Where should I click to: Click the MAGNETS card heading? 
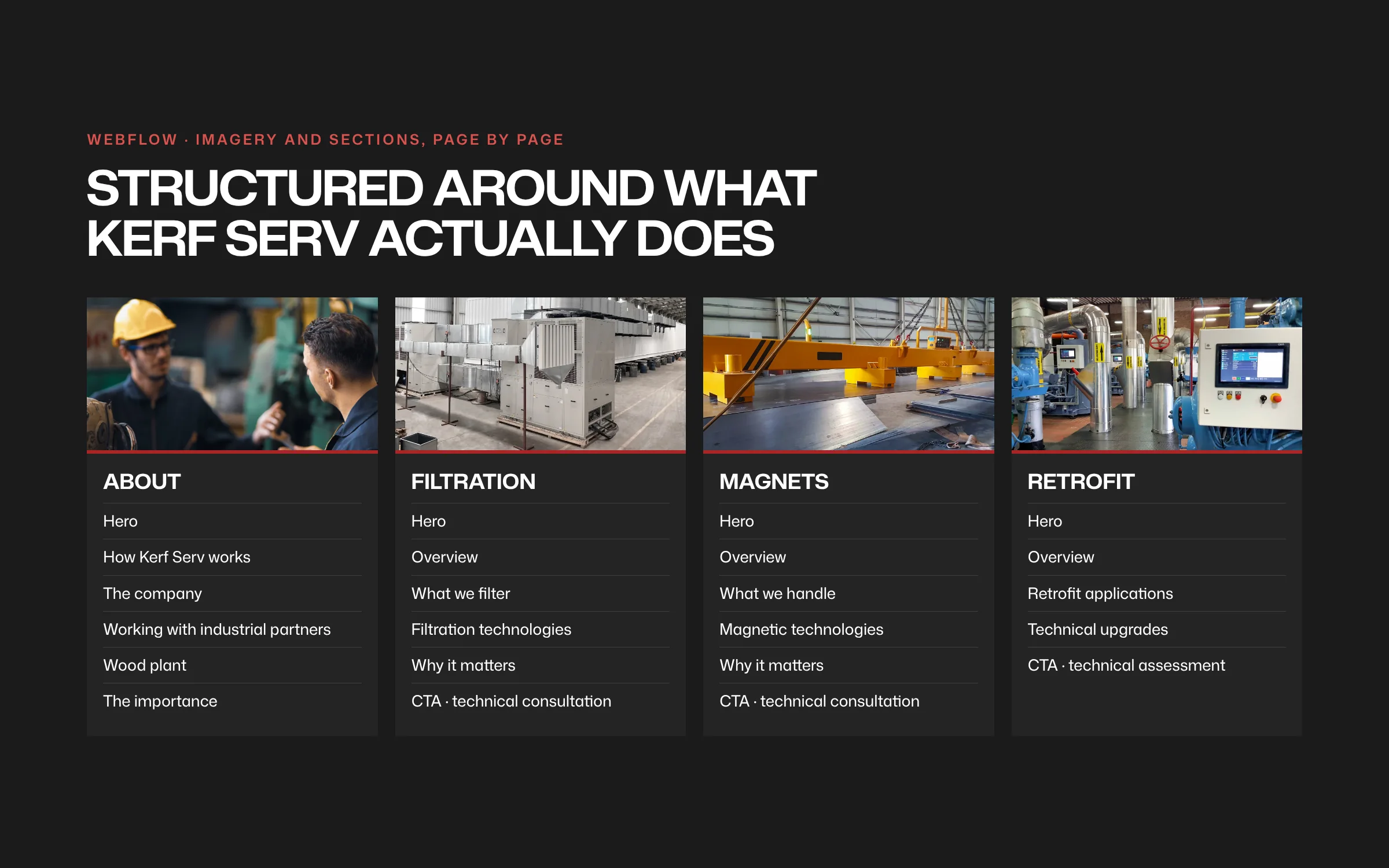pyautogui.click(x=774, y=481)
